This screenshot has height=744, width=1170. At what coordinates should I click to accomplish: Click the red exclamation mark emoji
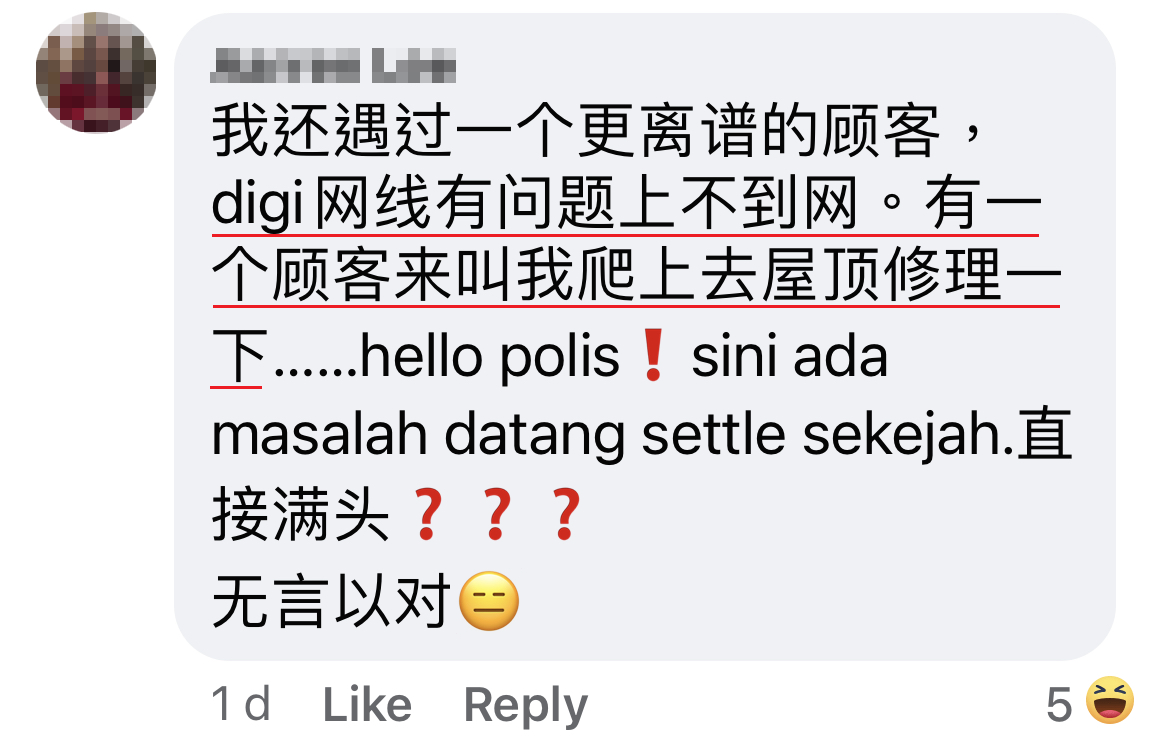point(654,358)
